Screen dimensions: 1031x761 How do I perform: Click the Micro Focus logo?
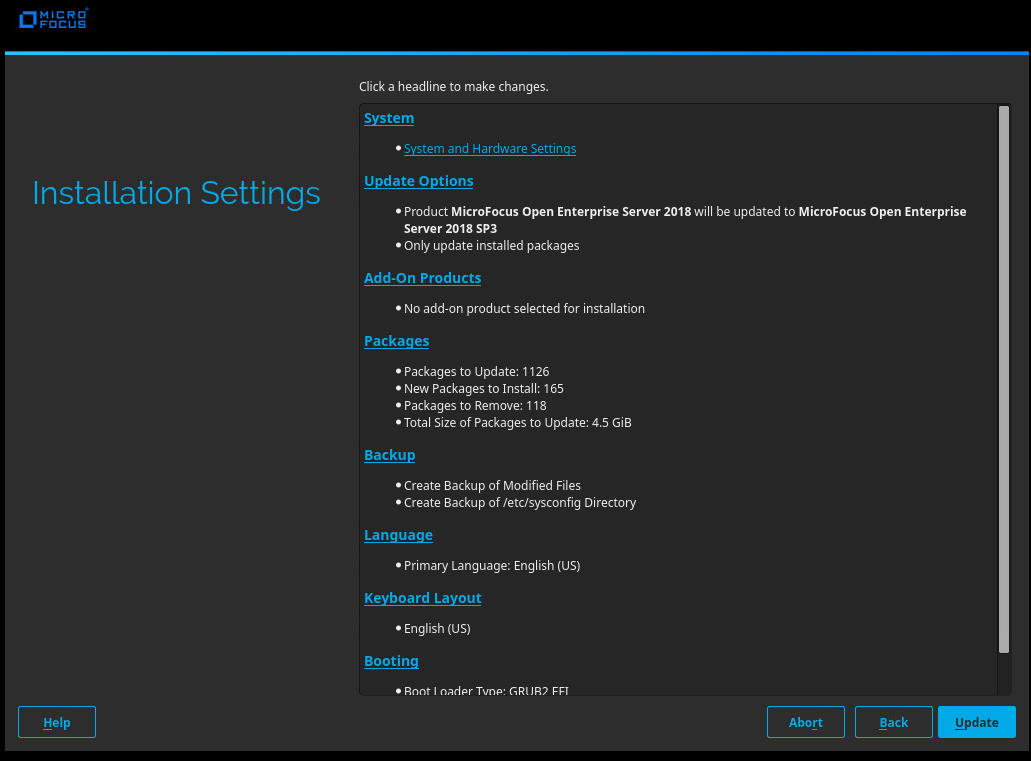(x=53, y=19)
